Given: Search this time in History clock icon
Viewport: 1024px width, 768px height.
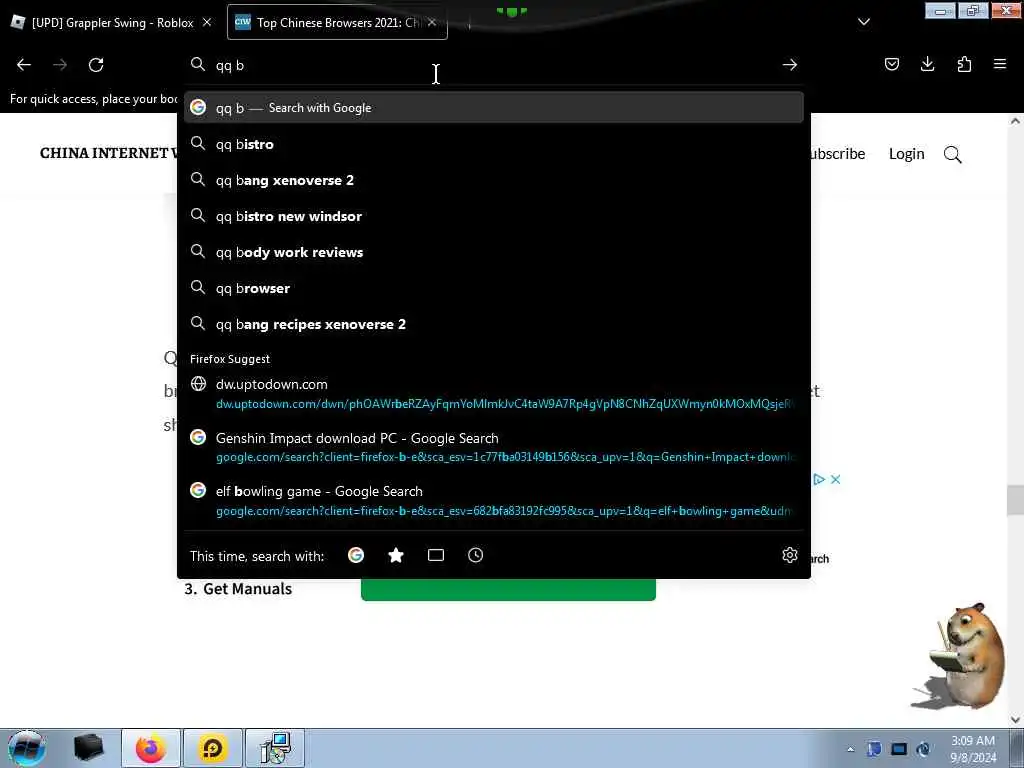Looking at the screenshot, I should coord(475,555).
